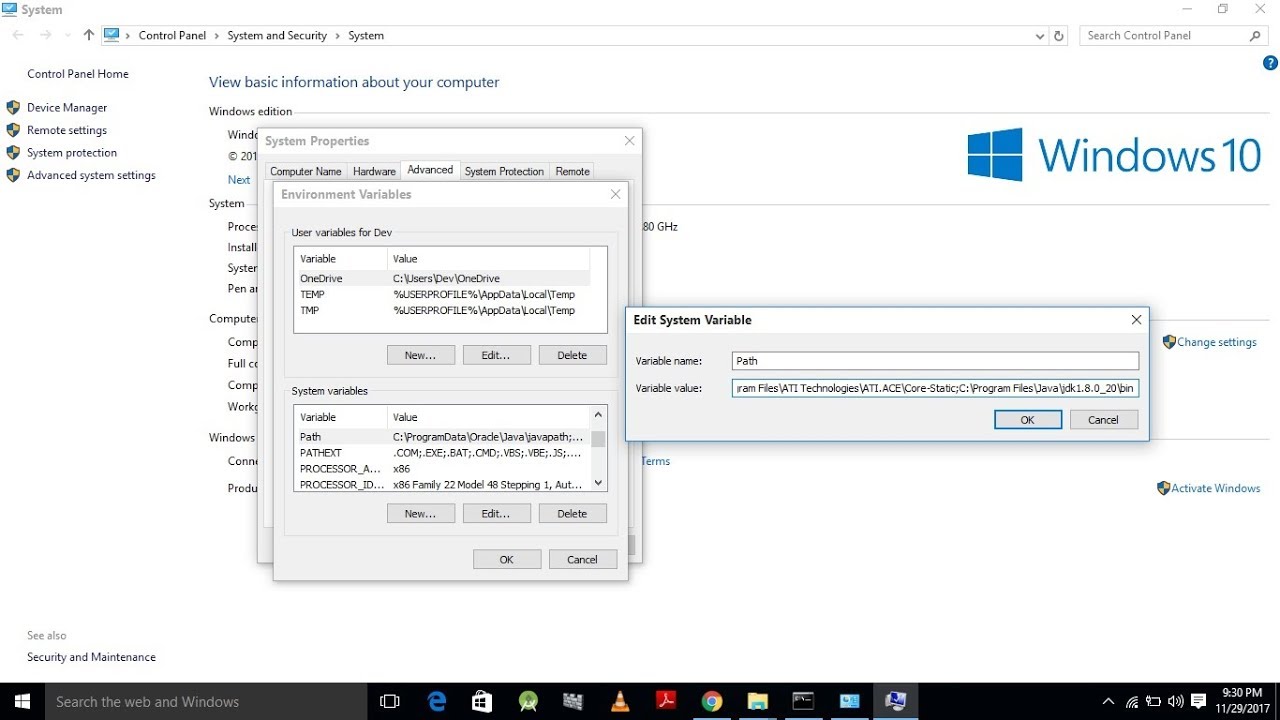Open Device Manager from the sidebar

coord(67,107)
